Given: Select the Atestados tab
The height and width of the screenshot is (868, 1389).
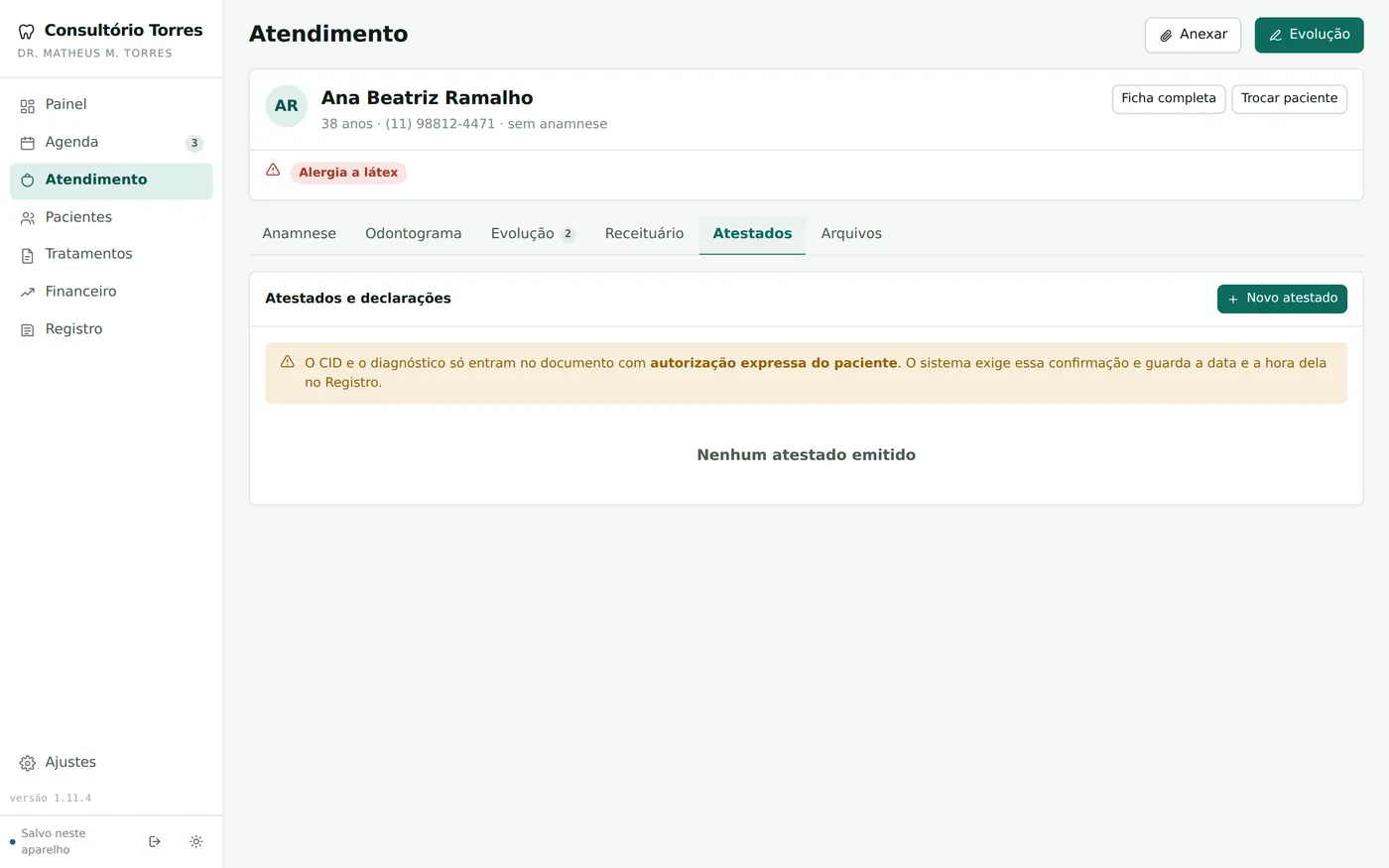Looking at the screenshot, I should 752,234.
